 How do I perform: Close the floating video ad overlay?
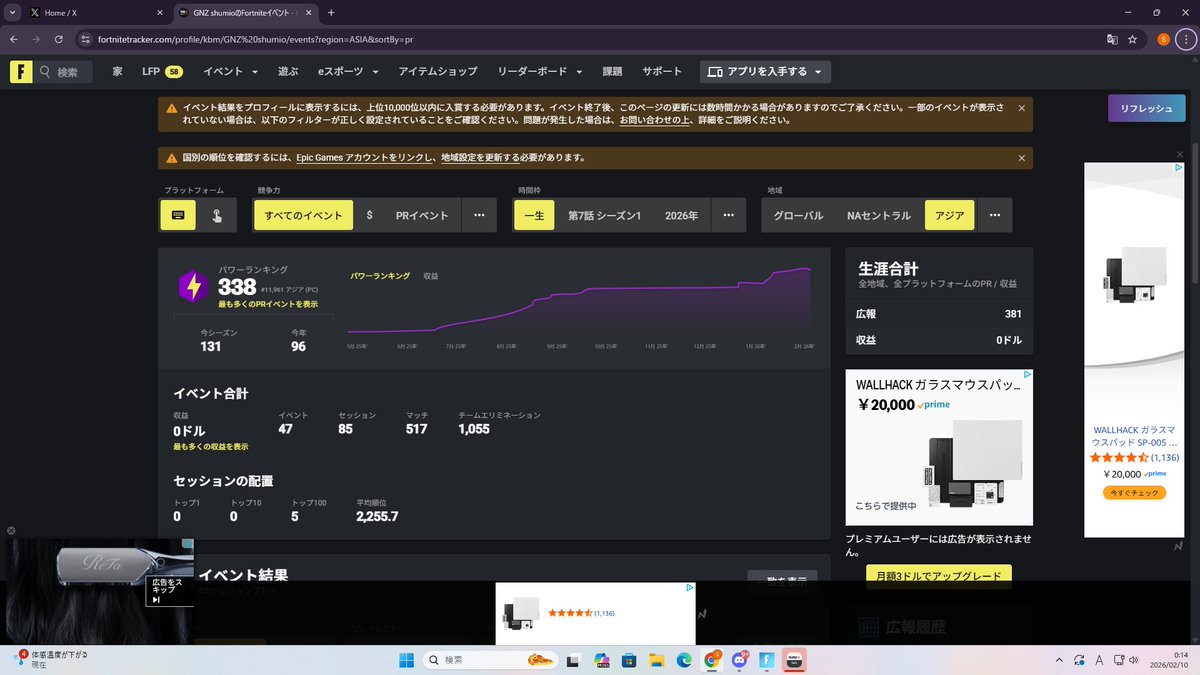coord(11,531)
